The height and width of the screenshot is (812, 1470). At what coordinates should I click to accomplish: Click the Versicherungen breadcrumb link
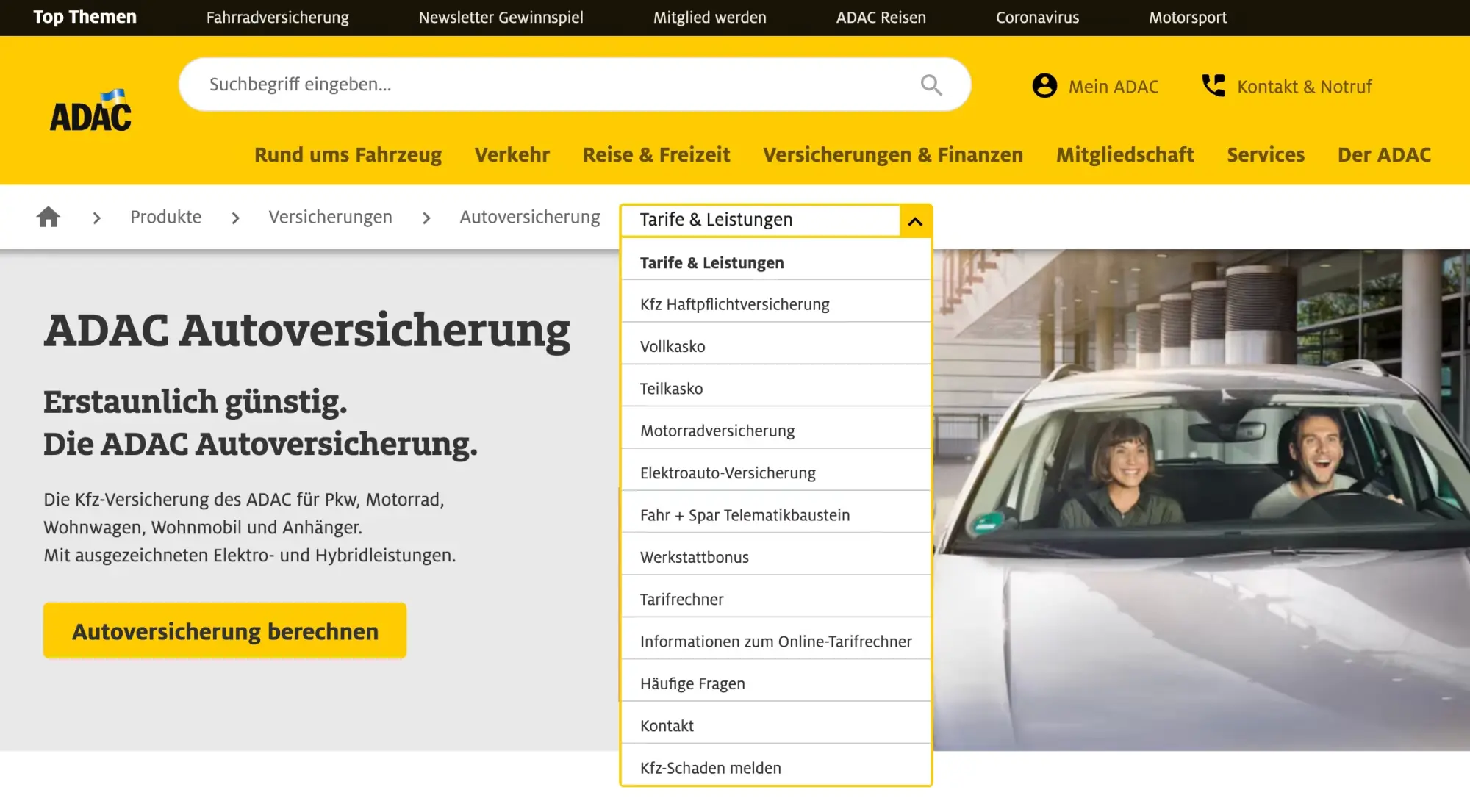pos(330,218)
